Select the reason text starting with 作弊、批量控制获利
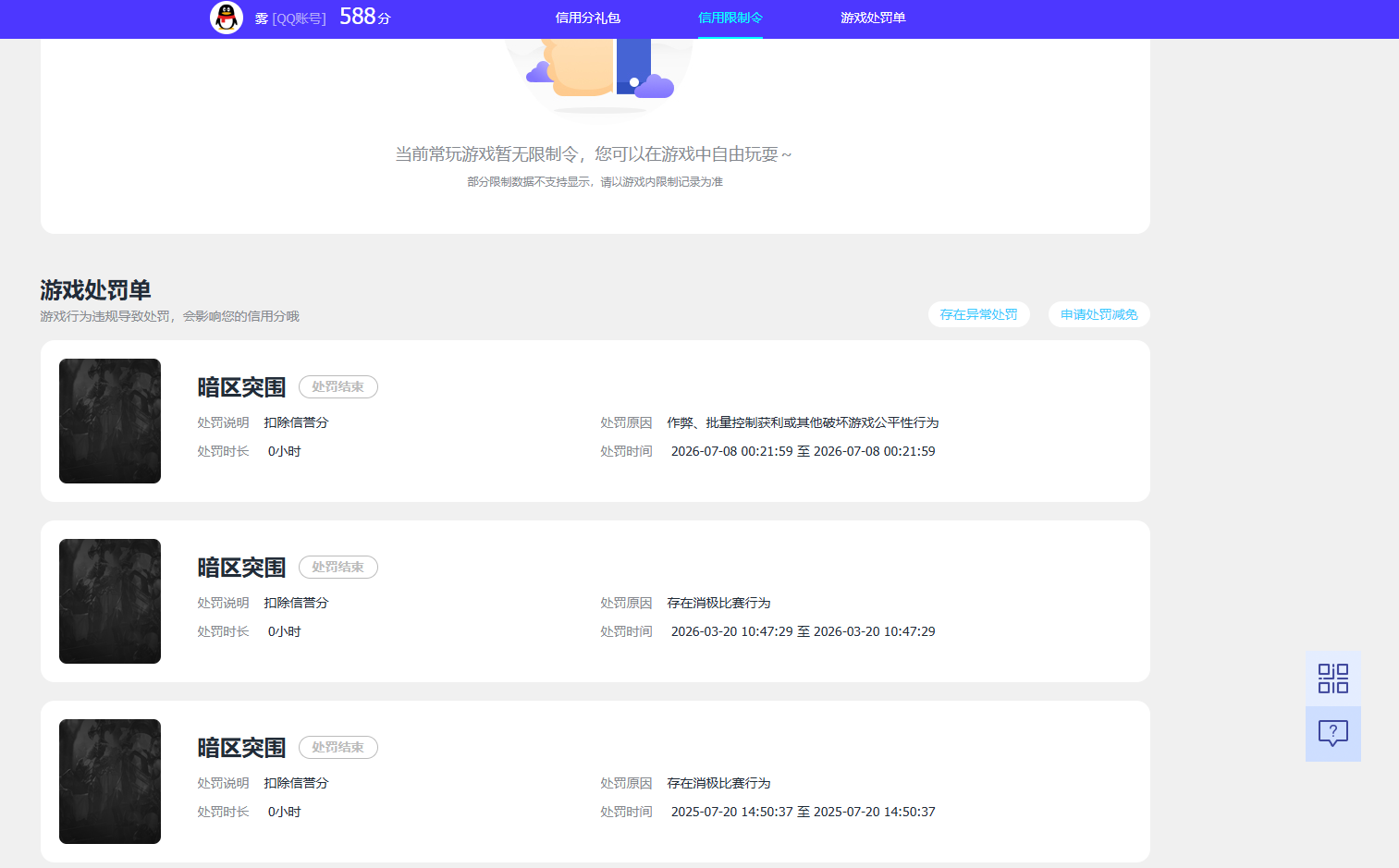The image size is (1399, 868). click(803, 422)
